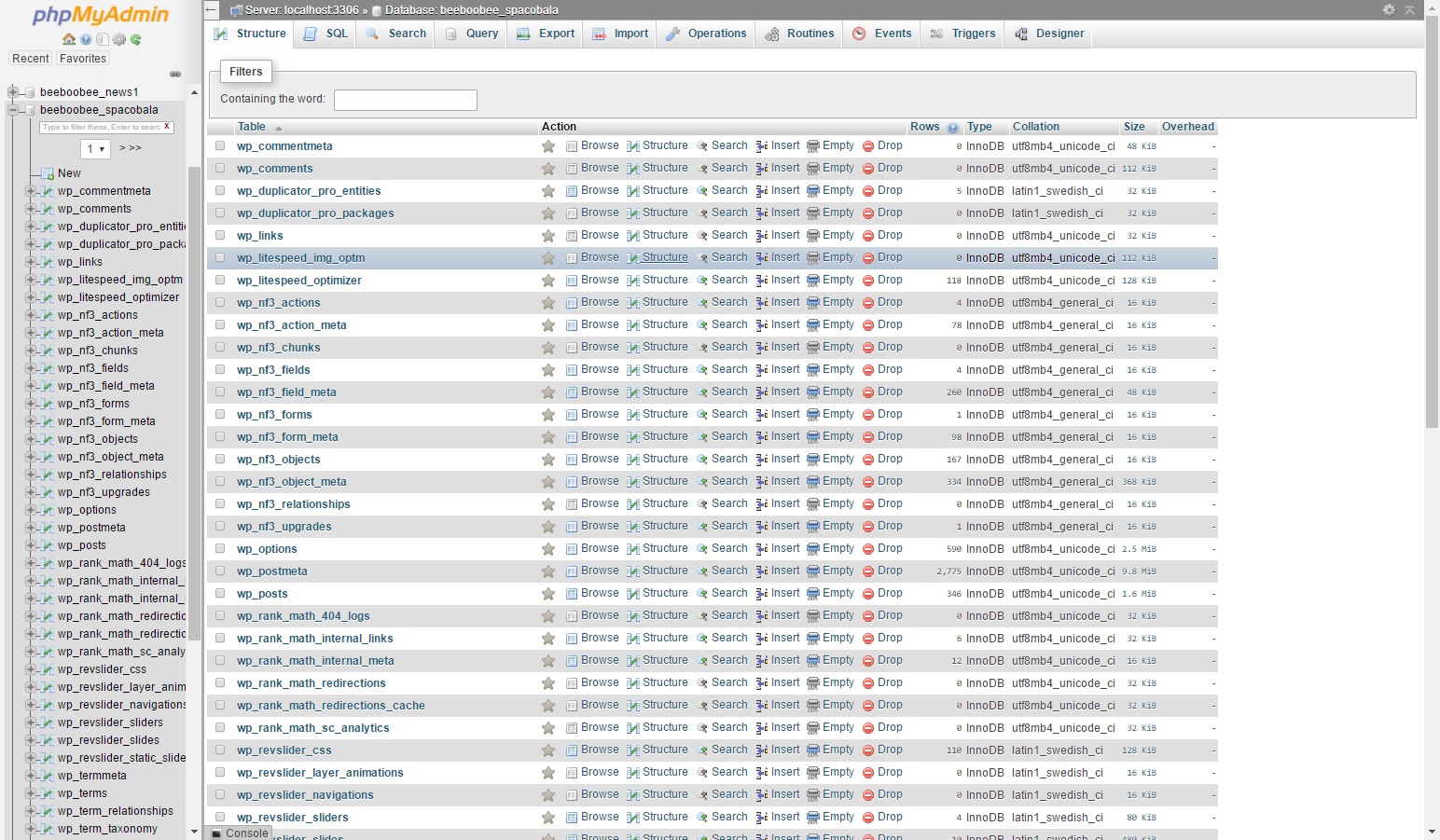Expand wp_options in the navigation tree
Image resolution: width=1440 pixels, height=840 pixels.
30,510
